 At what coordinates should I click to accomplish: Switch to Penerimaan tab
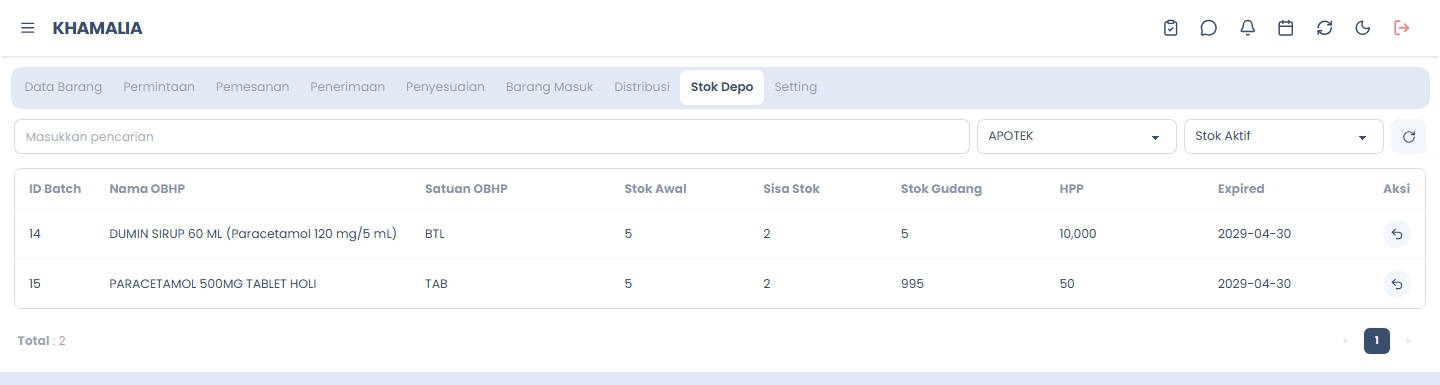point(347,87)
